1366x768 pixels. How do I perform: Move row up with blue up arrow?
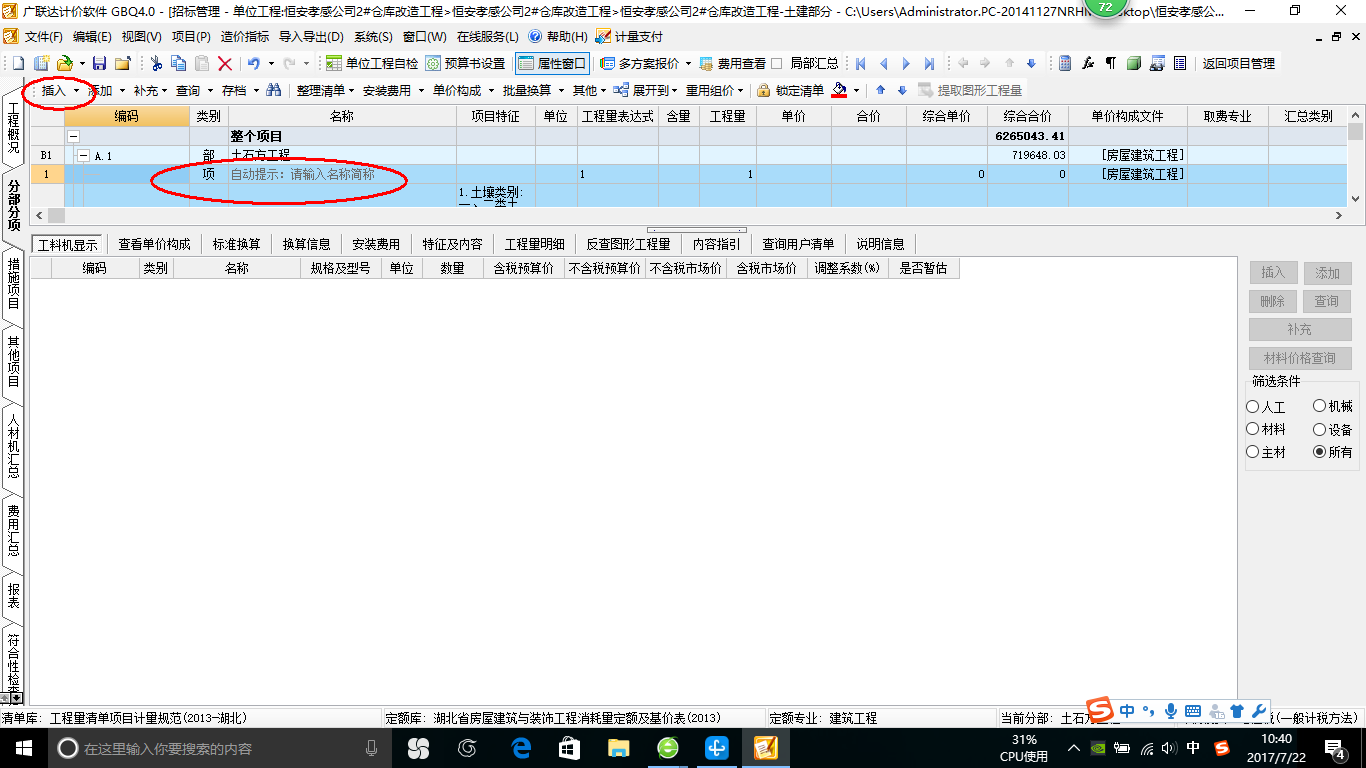(881, 90)
